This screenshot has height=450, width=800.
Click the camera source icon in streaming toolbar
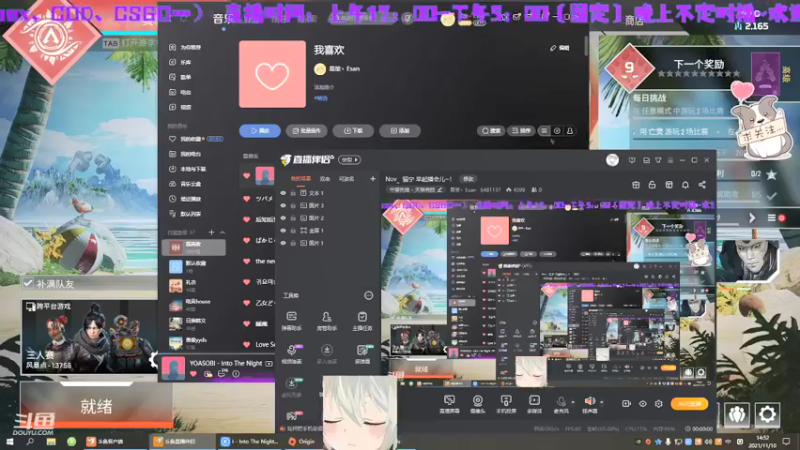(x=478, y=401)
